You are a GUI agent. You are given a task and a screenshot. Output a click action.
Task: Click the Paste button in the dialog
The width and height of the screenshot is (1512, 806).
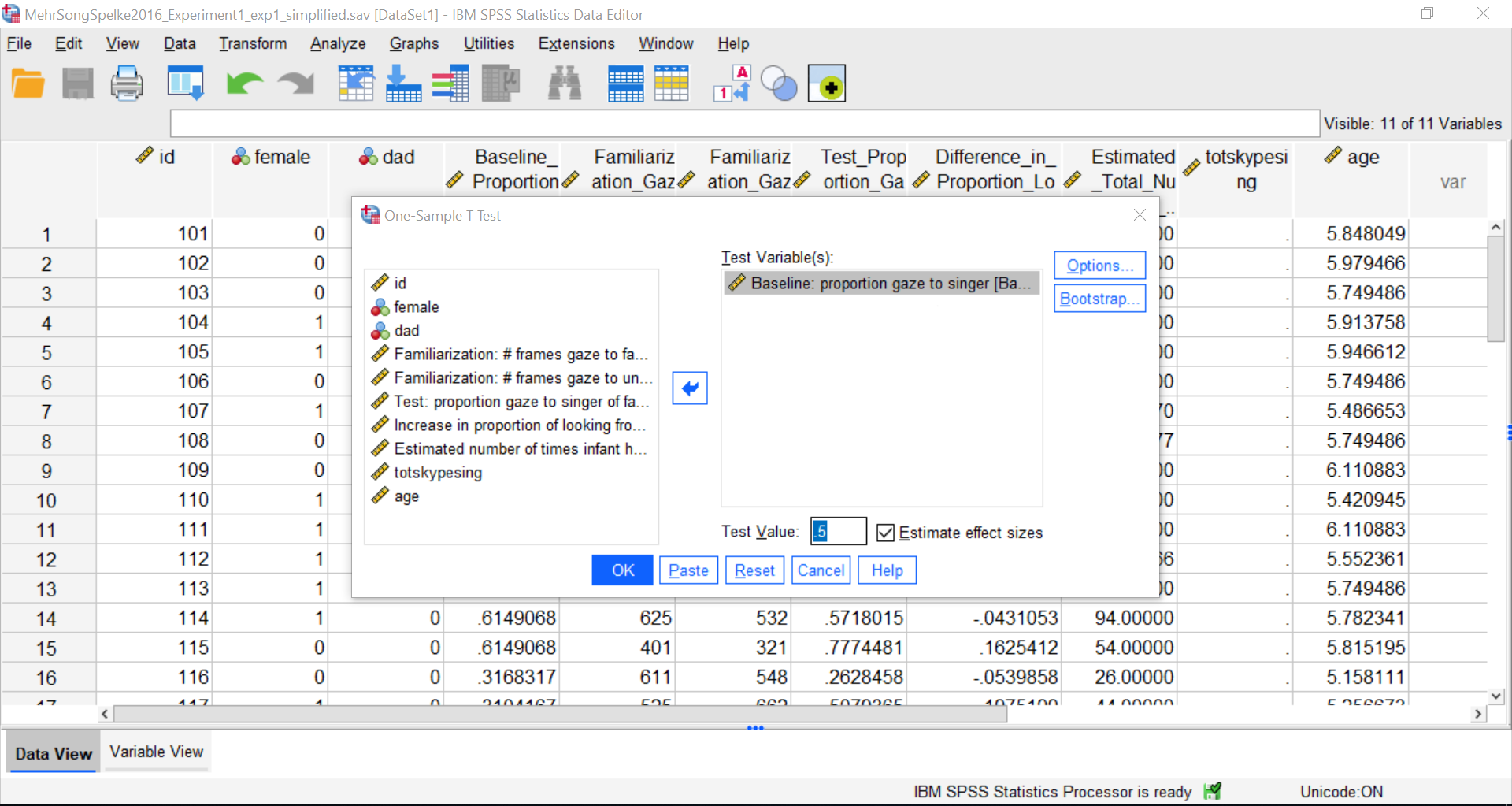point(689,570)
